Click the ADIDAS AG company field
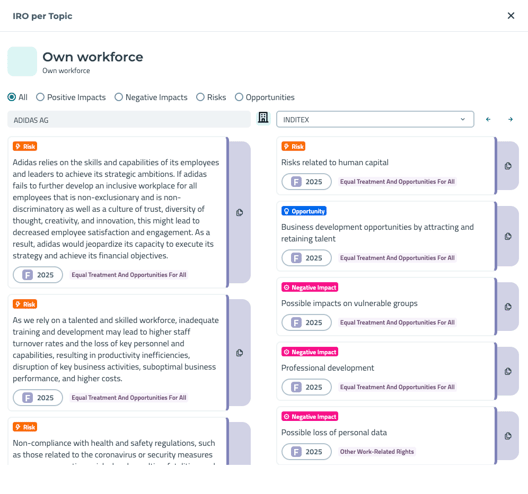Screen dimensions: 528x494 click(129, 120)
